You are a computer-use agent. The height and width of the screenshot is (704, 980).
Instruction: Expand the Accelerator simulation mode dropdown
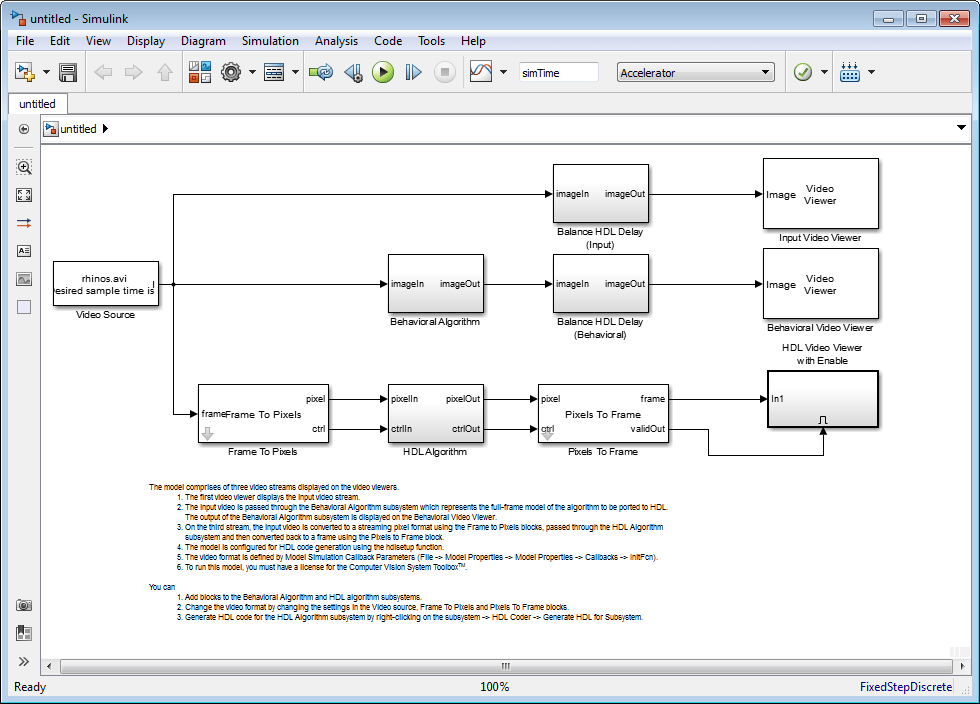(x=696, y=73)
